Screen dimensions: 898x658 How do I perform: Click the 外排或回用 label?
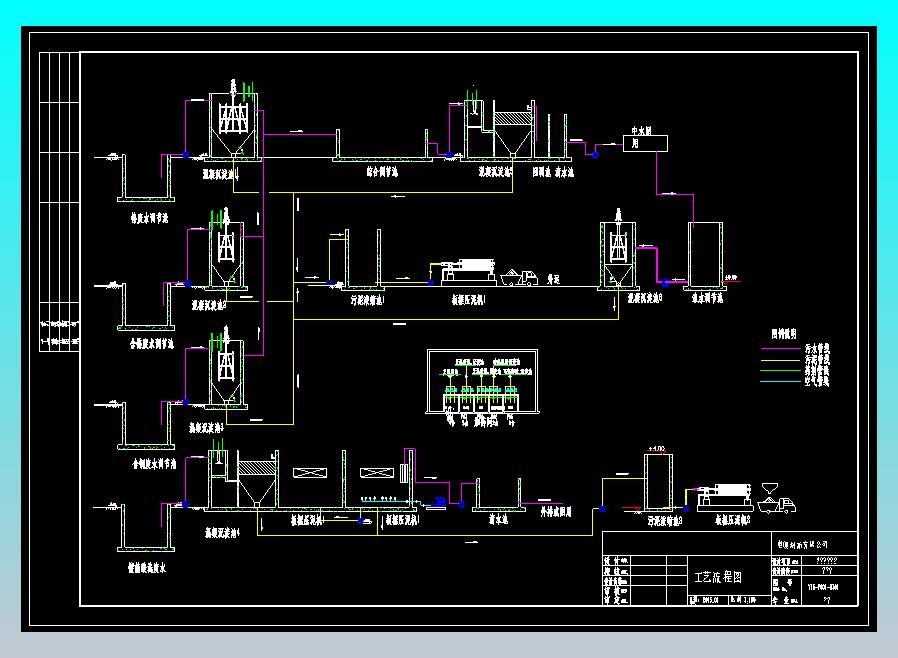[556, 511]
